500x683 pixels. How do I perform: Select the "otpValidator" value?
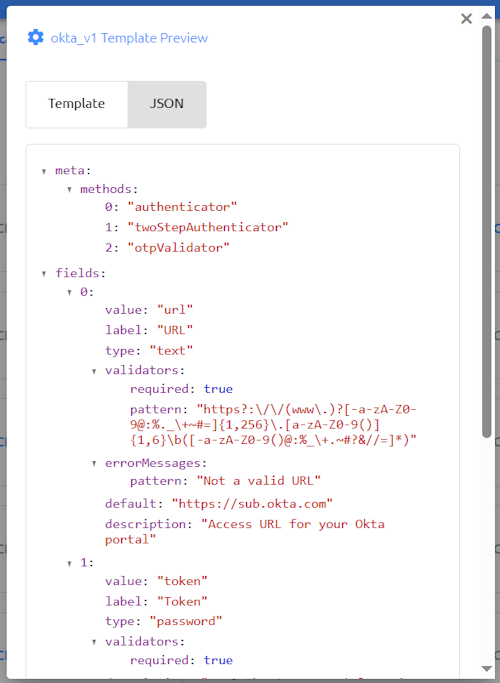click(x=179, y=248)
